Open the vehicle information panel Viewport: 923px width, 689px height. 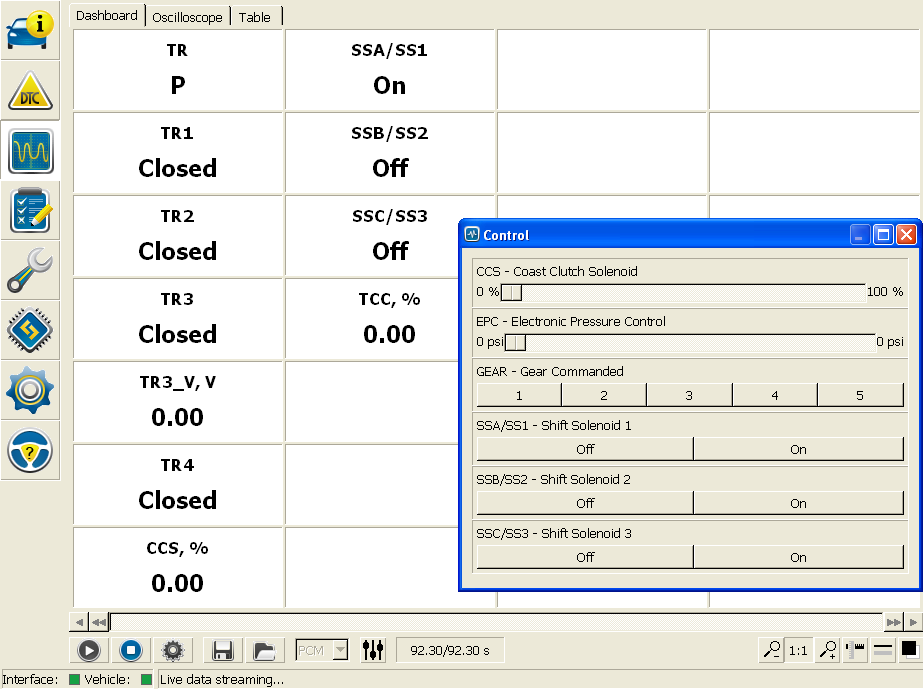click(30, 30)
